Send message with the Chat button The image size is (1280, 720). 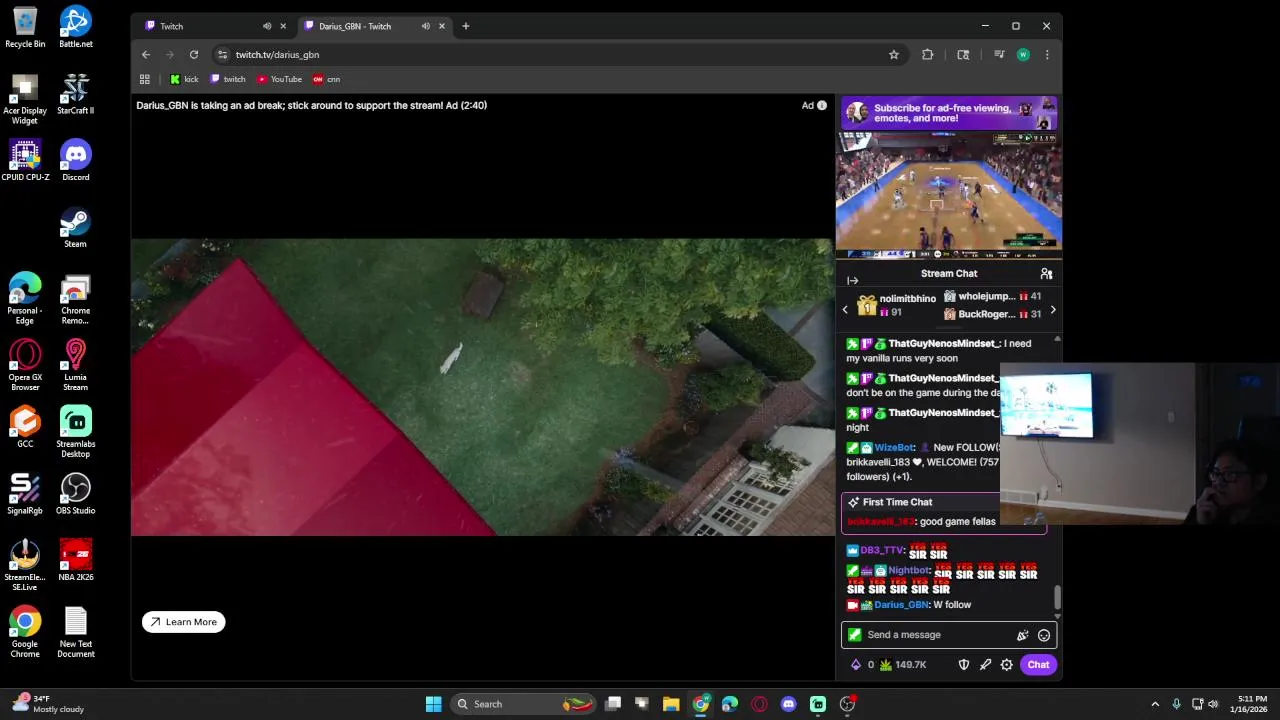coord(1038,665)
